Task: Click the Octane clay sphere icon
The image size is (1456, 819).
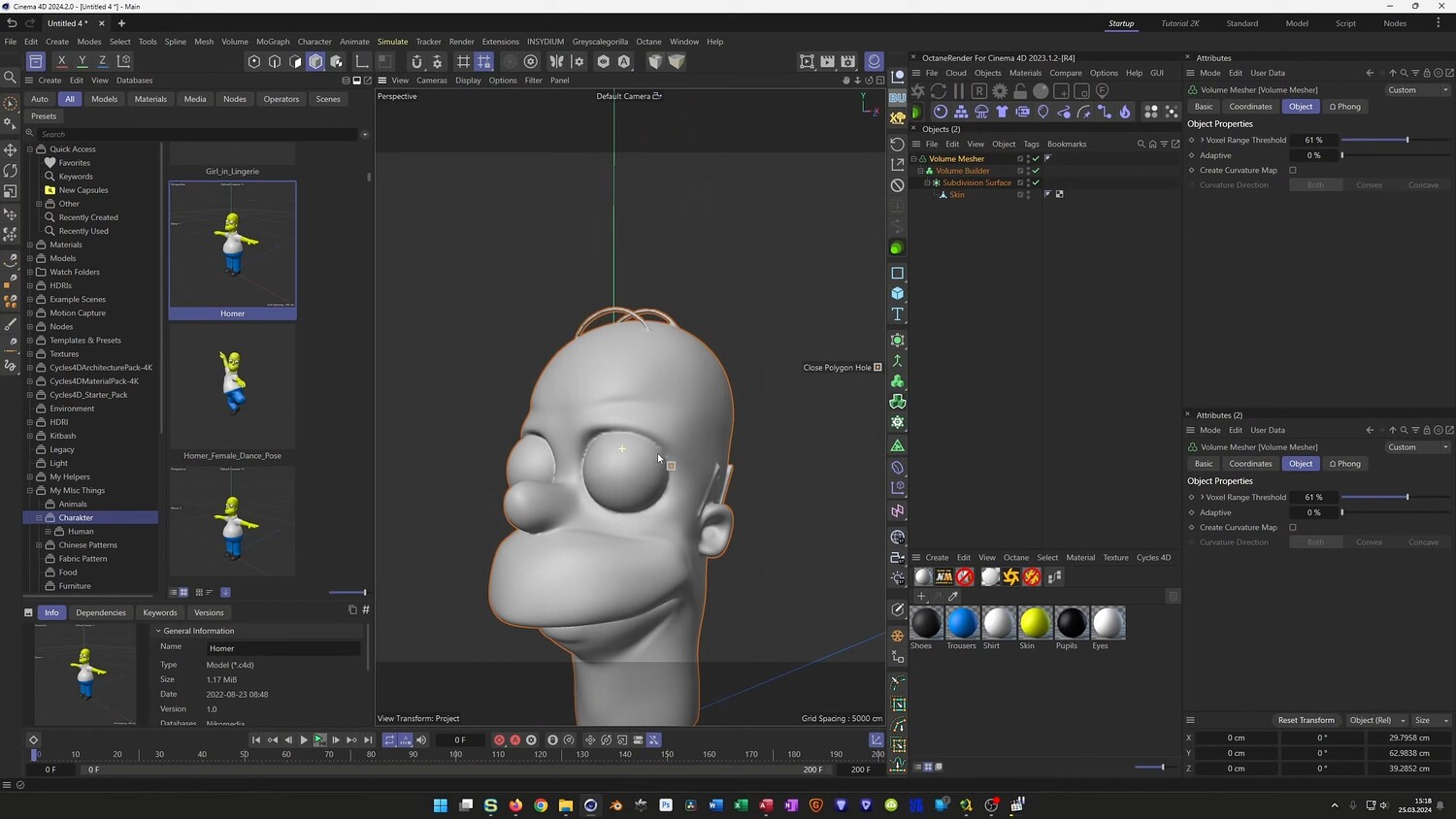Action: 1041,90
